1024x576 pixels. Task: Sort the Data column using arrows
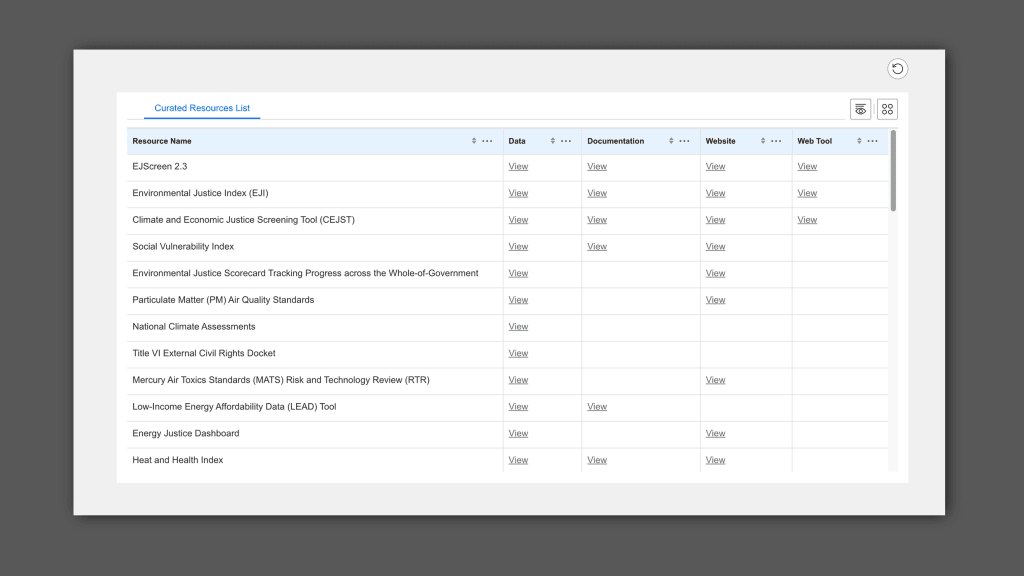[552, 141]
